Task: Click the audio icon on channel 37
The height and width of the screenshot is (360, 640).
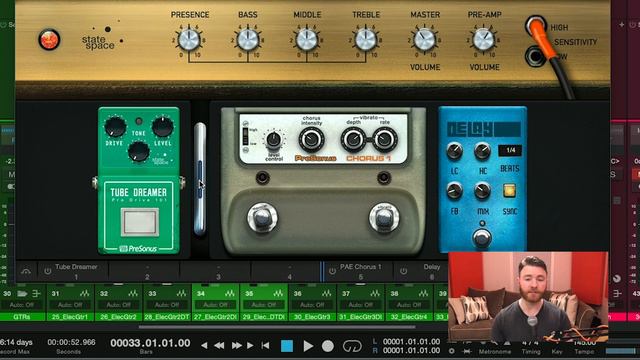Action: (375, 293)
